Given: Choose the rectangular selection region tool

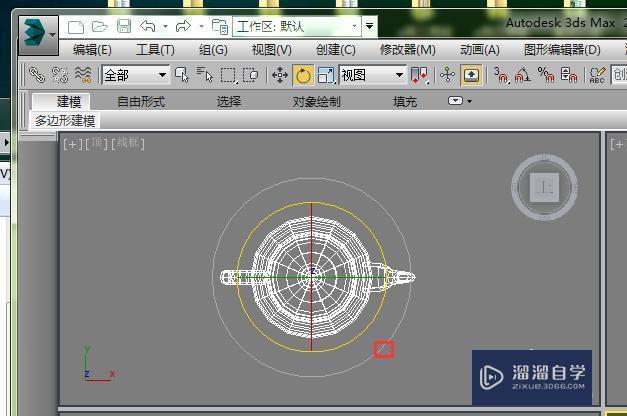Looking at the screenshot, I should tap(228, 75).
